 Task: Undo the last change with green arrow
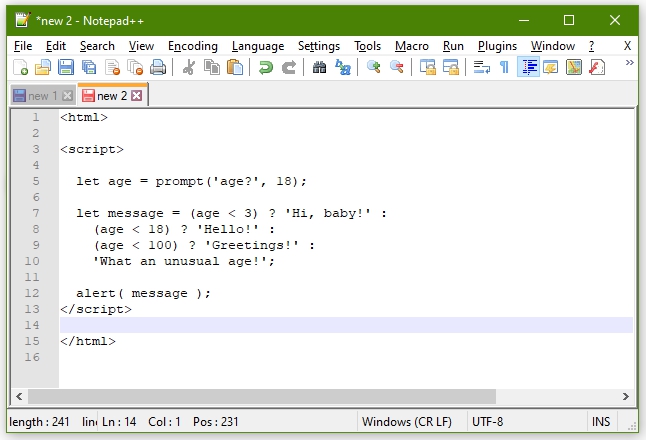click(x=266, y=67)
